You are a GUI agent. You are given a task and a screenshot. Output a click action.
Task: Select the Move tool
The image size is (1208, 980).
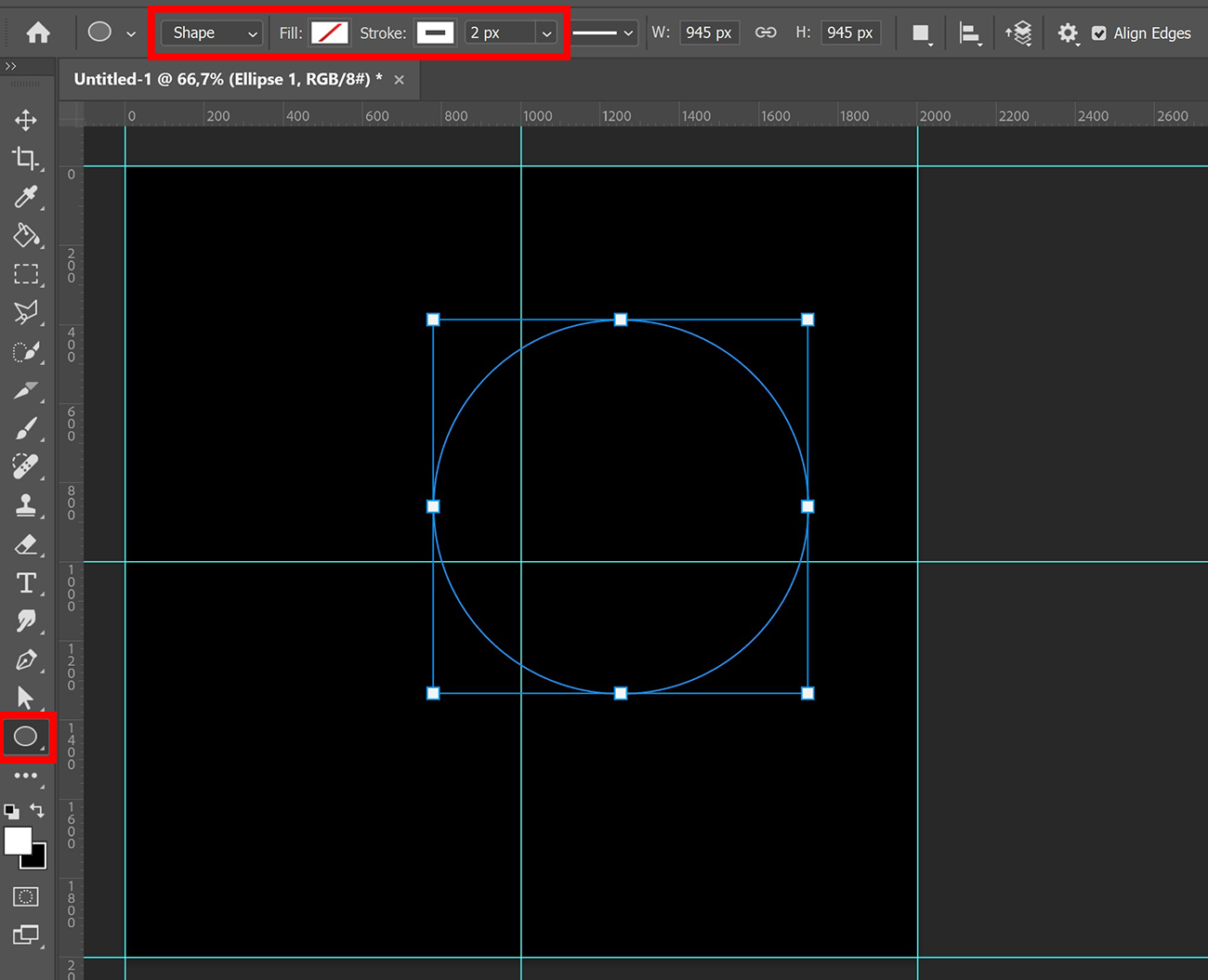(27, 119)
